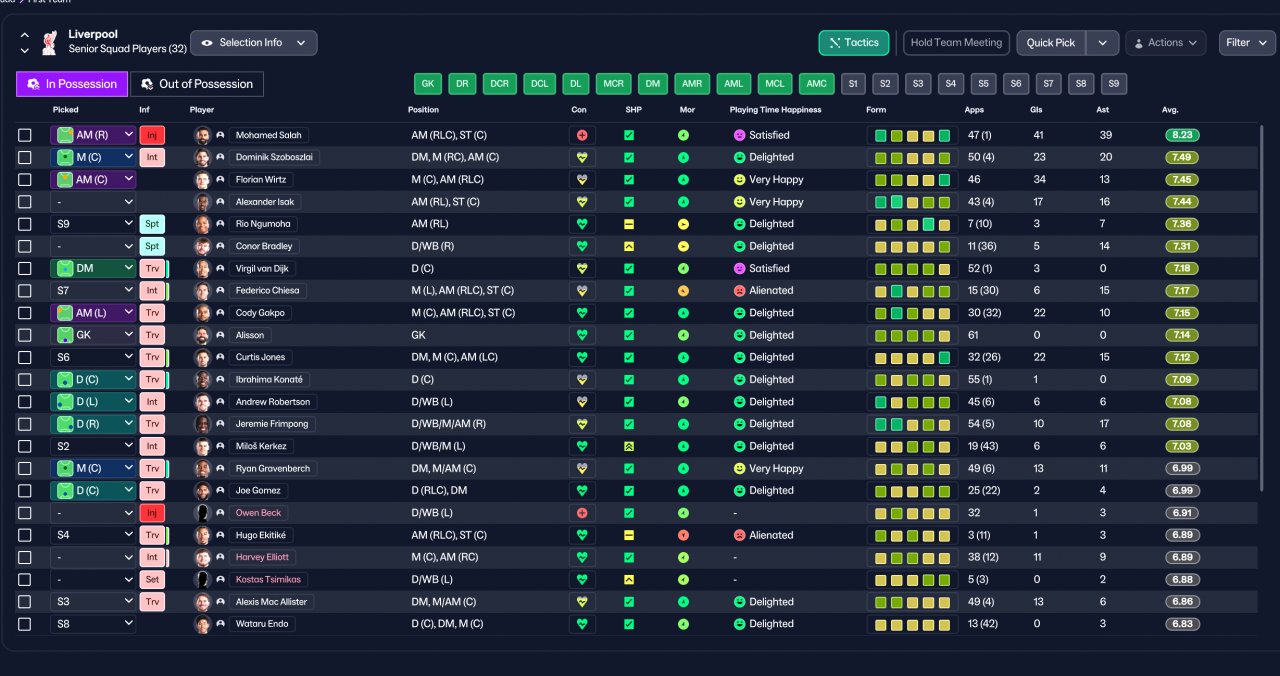Click Hugo Ekitiké's red morale icon
Screen dimensions: 1280x676
(x=683, y=535)
